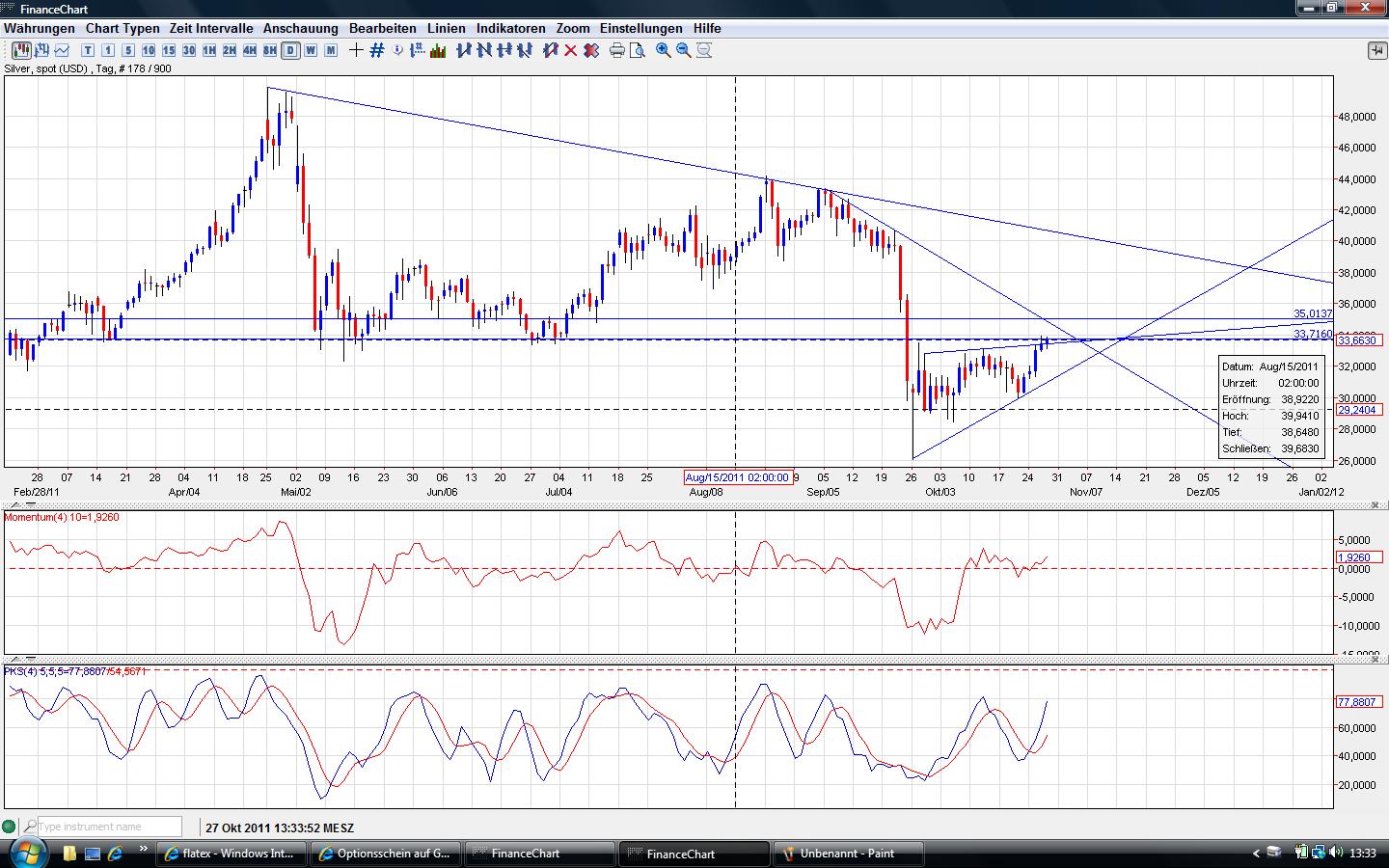The image size is (1389, 868).
Task: Click the green connection status icon
Action: (x=9, y=827)
